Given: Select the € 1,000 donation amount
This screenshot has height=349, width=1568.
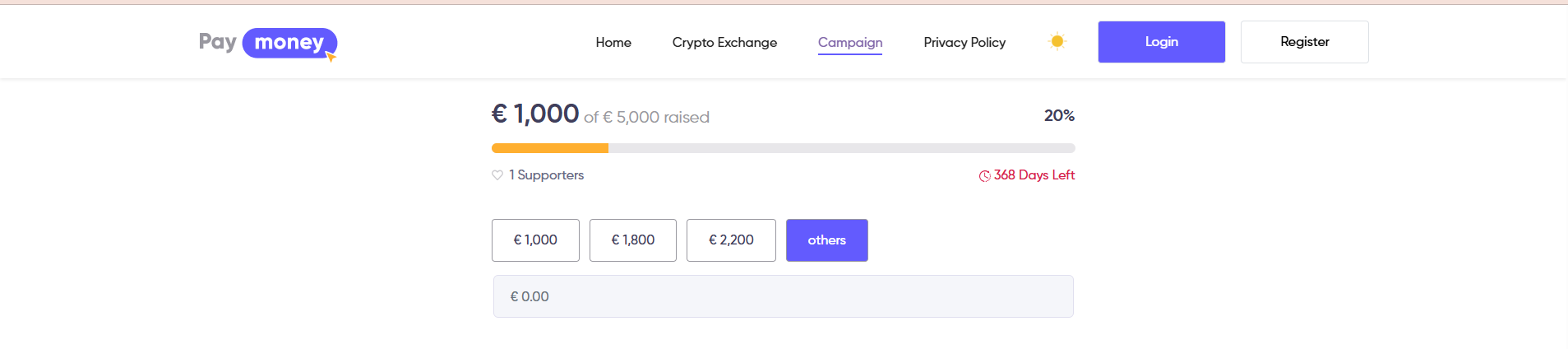Looking at the screenshot, I should point(535,240).
